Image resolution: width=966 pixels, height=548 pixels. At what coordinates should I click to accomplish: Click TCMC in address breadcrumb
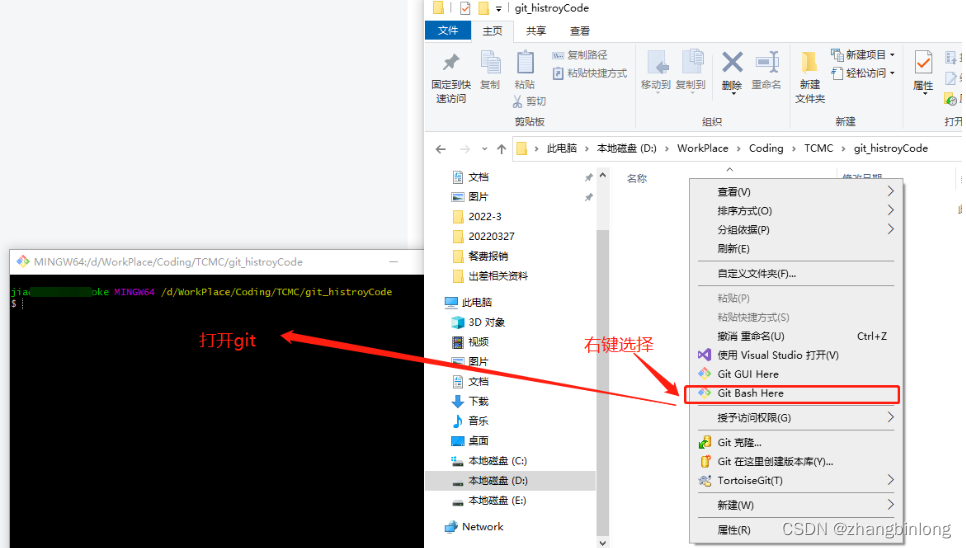tap(818, 148)
